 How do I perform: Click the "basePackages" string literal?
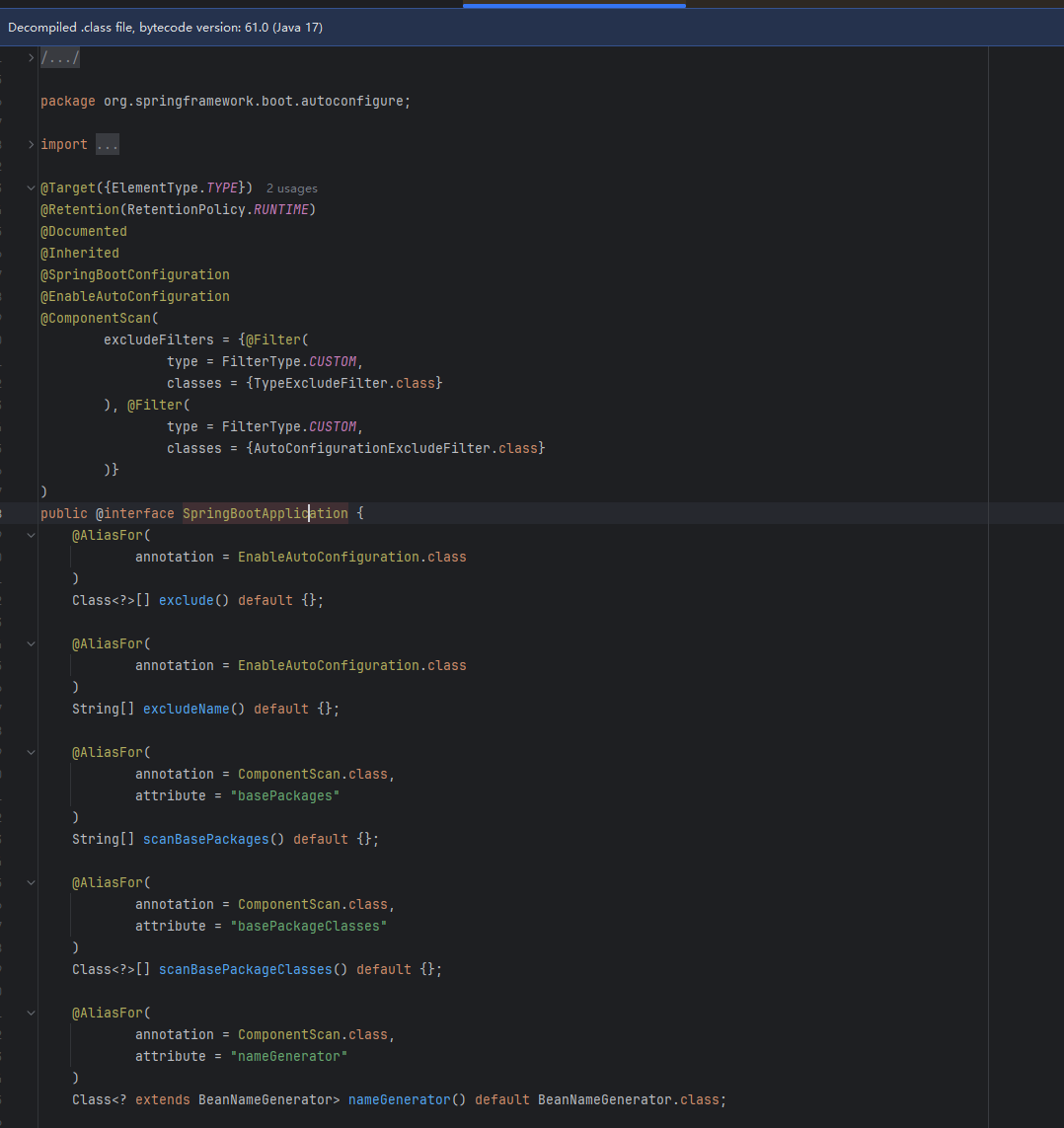[285, 795]
